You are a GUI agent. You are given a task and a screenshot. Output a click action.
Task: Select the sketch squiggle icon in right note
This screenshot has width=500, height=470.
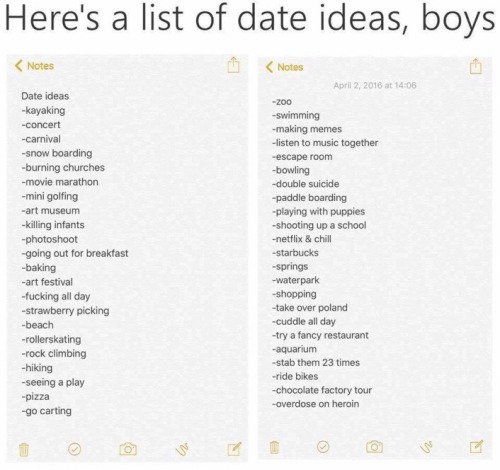click(x=427, y=446)
